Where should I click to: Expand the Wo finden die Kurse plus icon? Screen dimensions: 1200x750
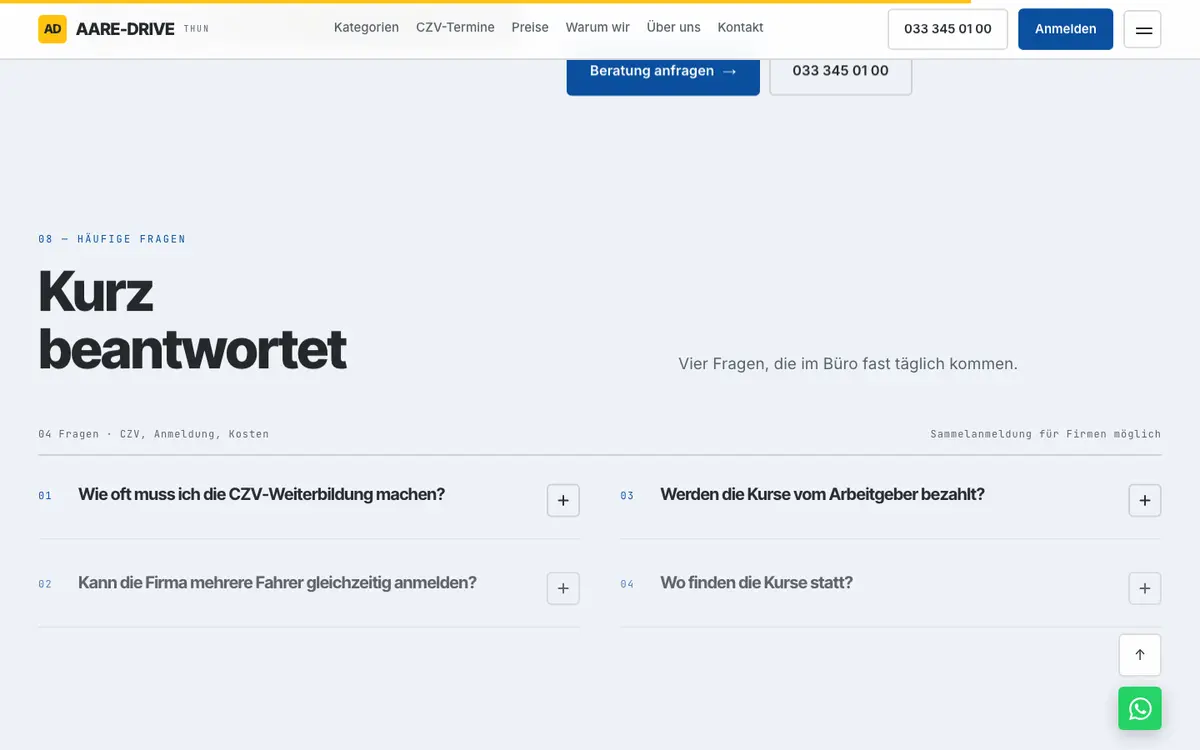(x=1145, y=588)
